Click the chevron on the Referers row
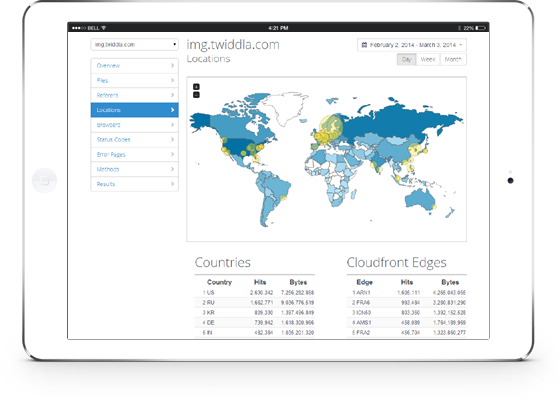560x400 pixels. point(172,95)
